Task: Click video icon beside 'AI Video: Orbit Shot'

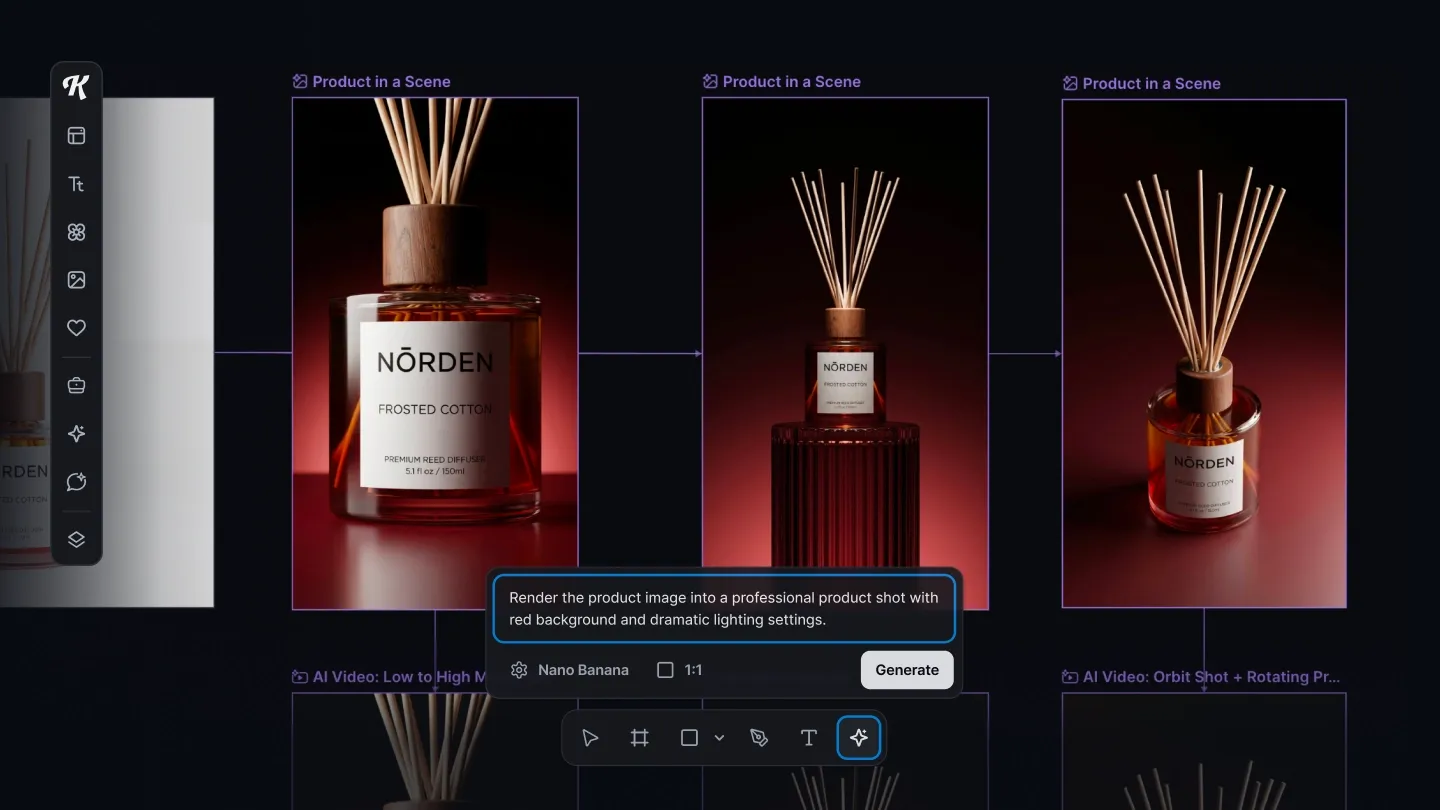Action: coord(1070,677)
